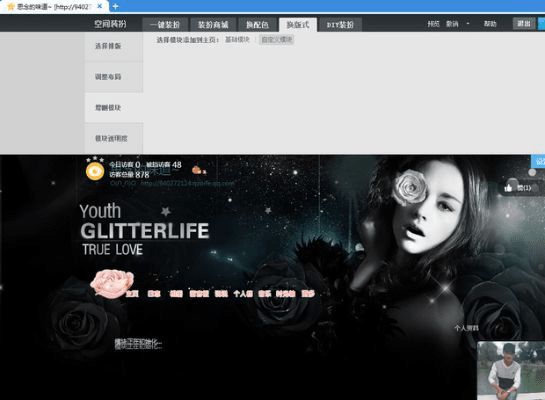The height and width of the screenshot is (400, 545).
Task: Open the 时光轴 timeline navigation link
Action: (x=286, y=294)
